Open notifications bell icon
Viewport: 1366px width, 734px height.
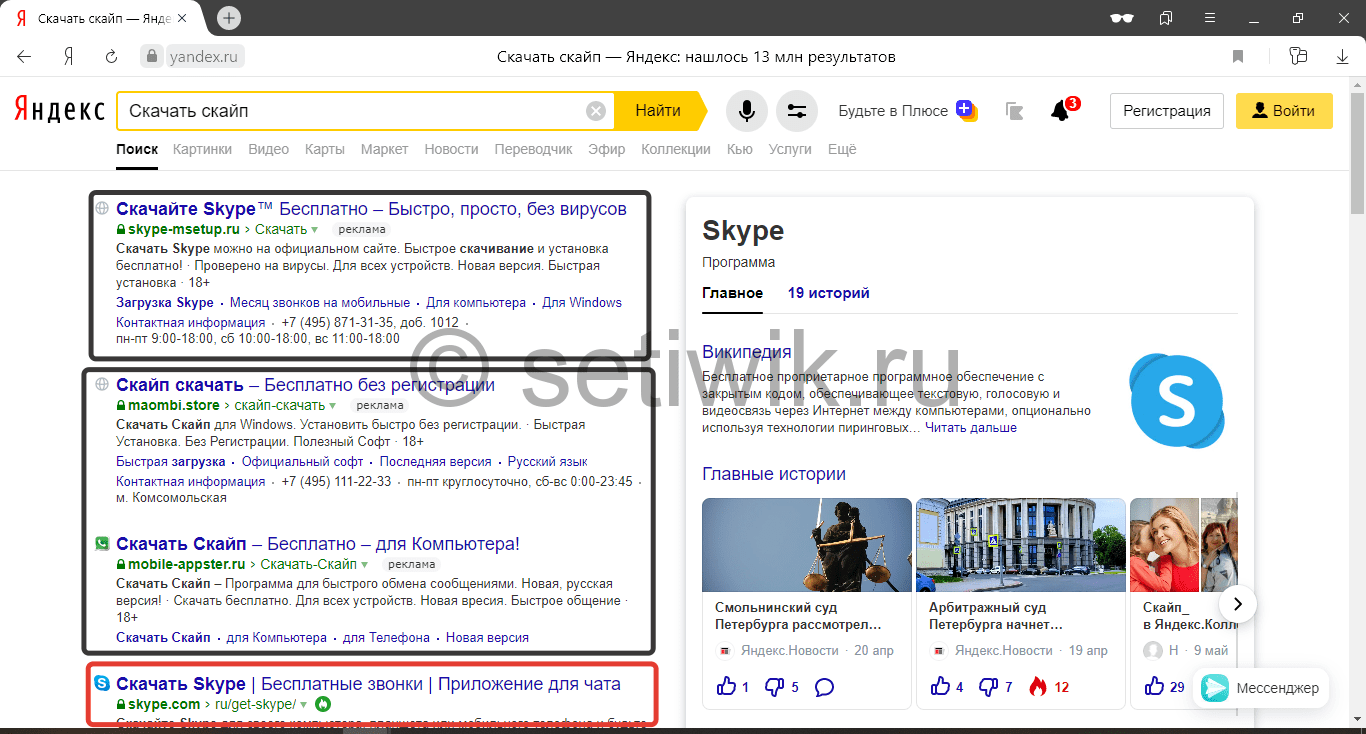tap(1060, 111)
